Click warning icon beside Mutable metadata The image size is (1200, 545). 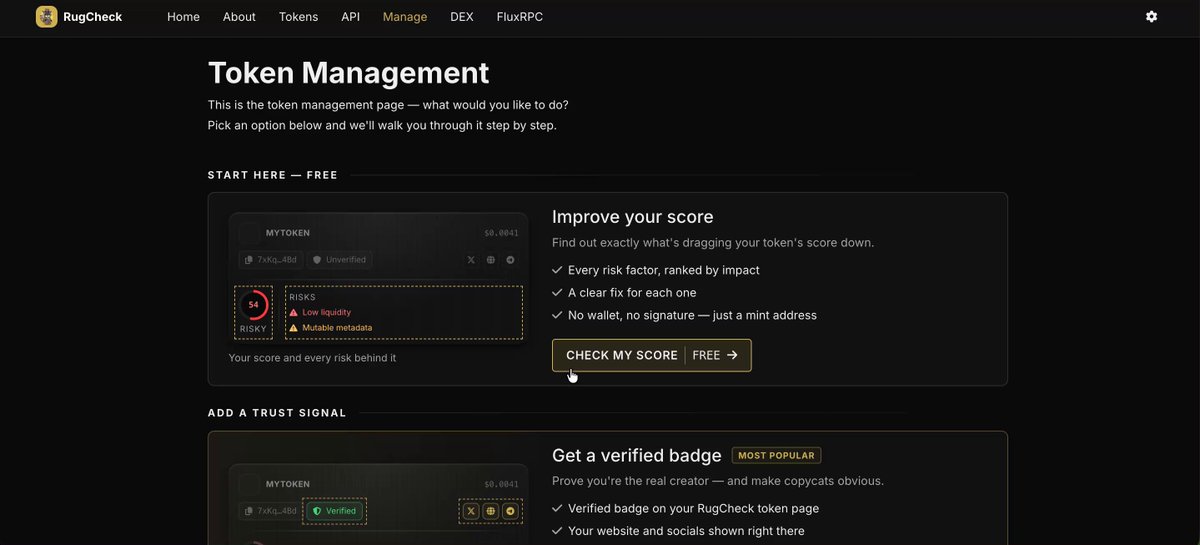pyautogui.click(x=294, y=328)
